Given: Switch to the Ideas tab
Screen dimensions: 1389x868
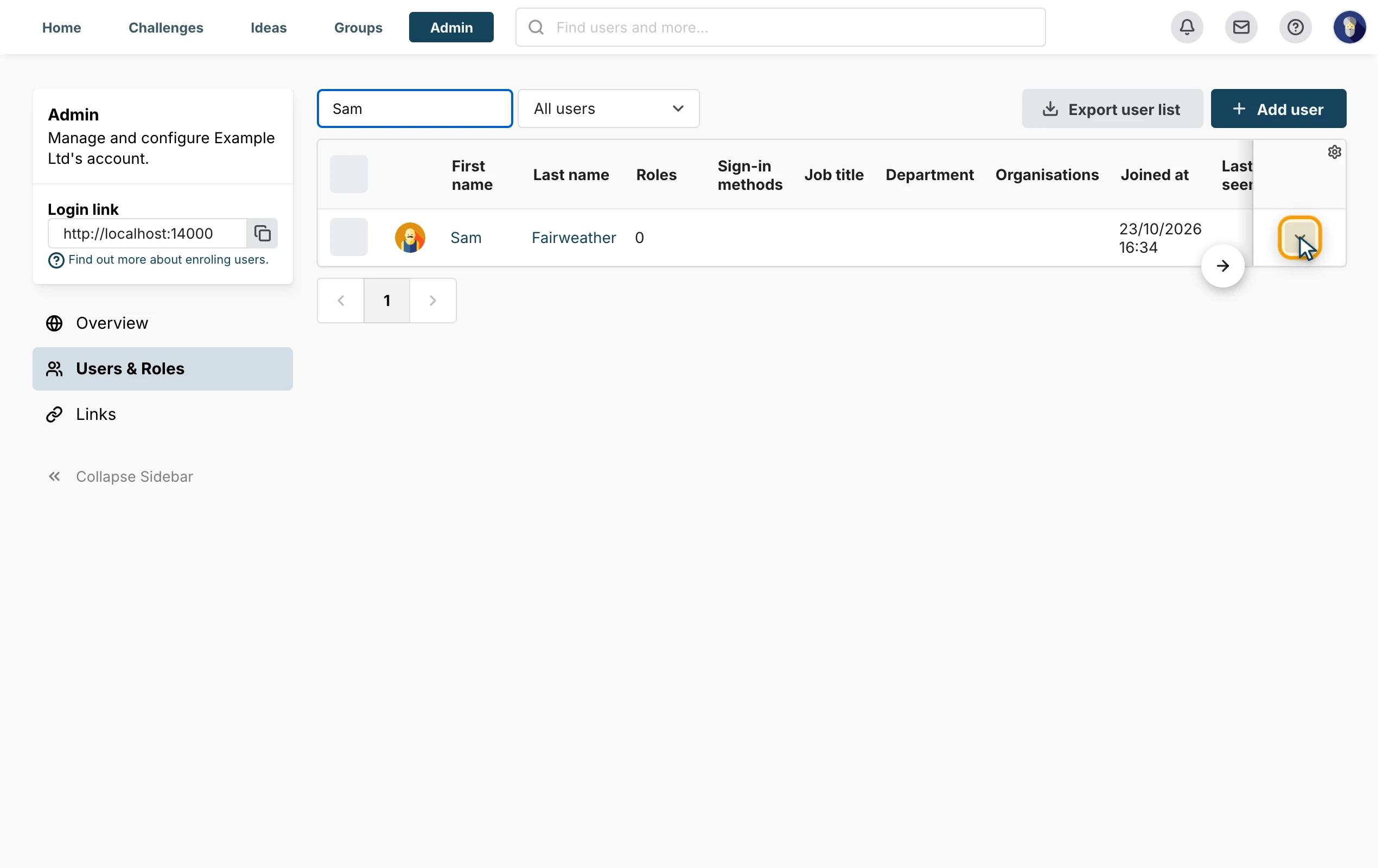Looking at the screenshot, I should [x=269, y=28].
